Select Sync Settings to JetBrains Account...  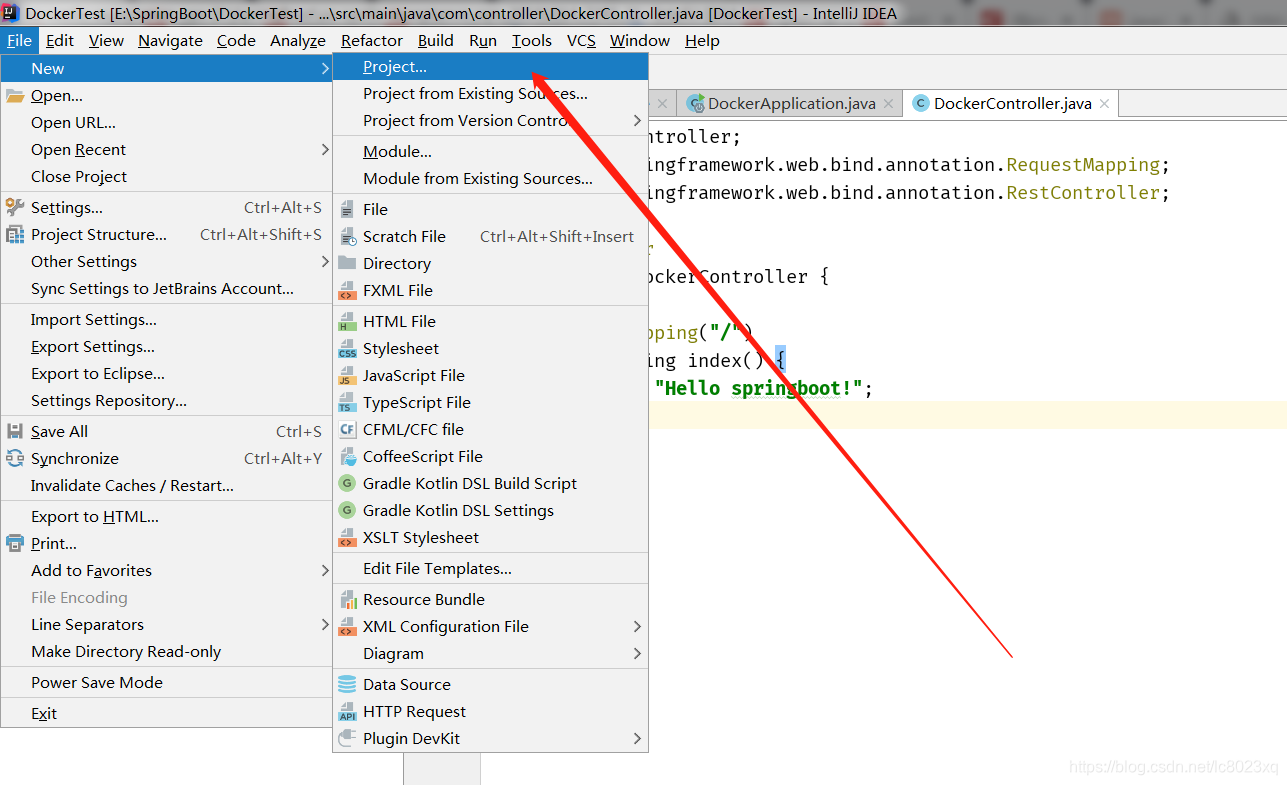click(x=166, y=288)
